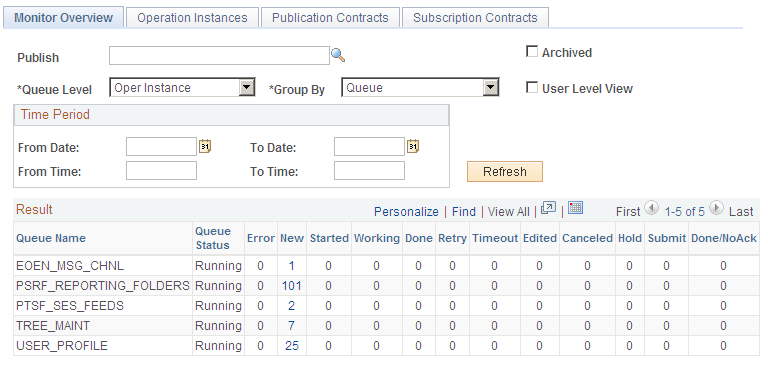Screen dimensions: 768x366
Task: Select the Monitor Overview tab
Action: tap(64, 18)
